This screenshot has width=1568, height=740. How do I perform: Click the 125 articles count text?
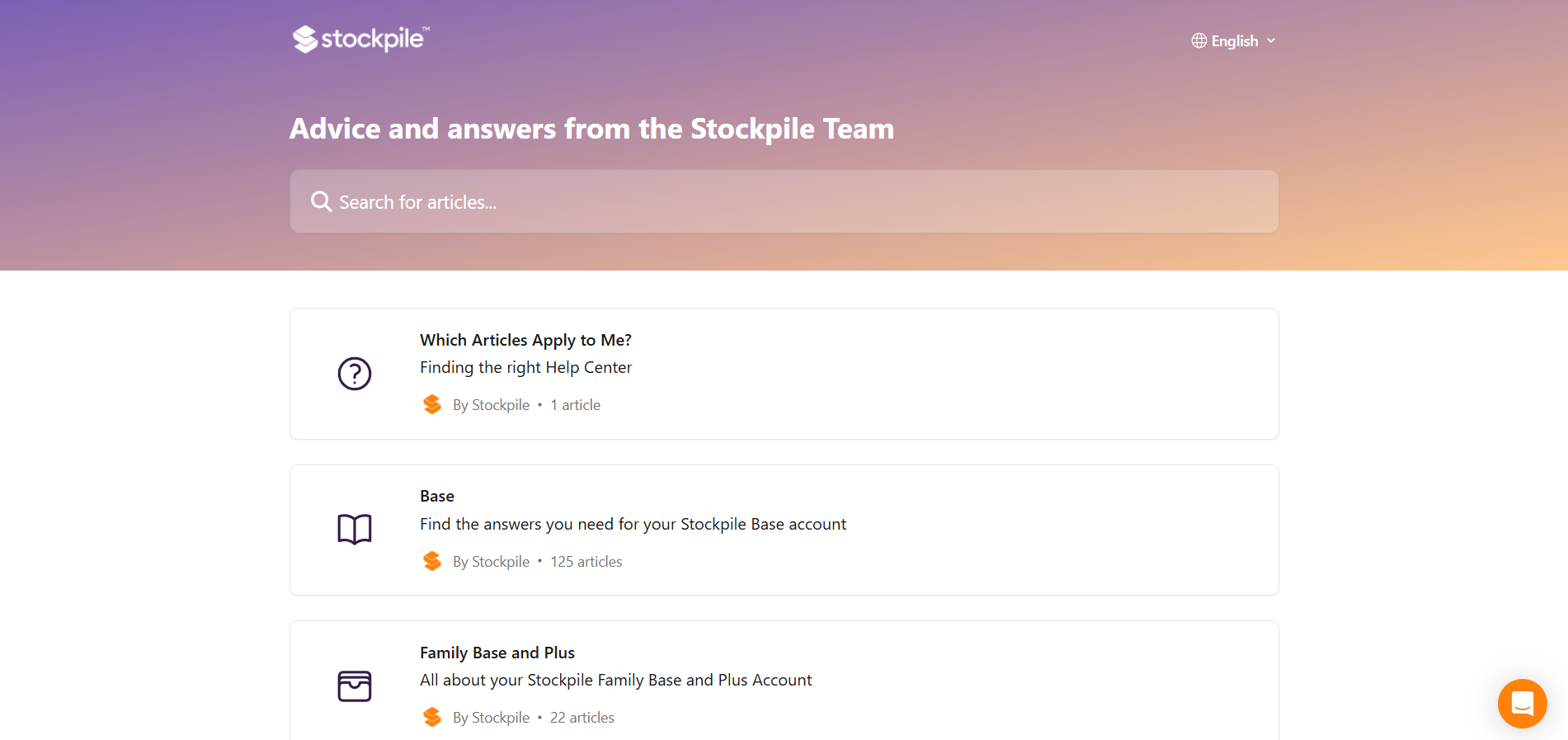(x=586, y=562)
